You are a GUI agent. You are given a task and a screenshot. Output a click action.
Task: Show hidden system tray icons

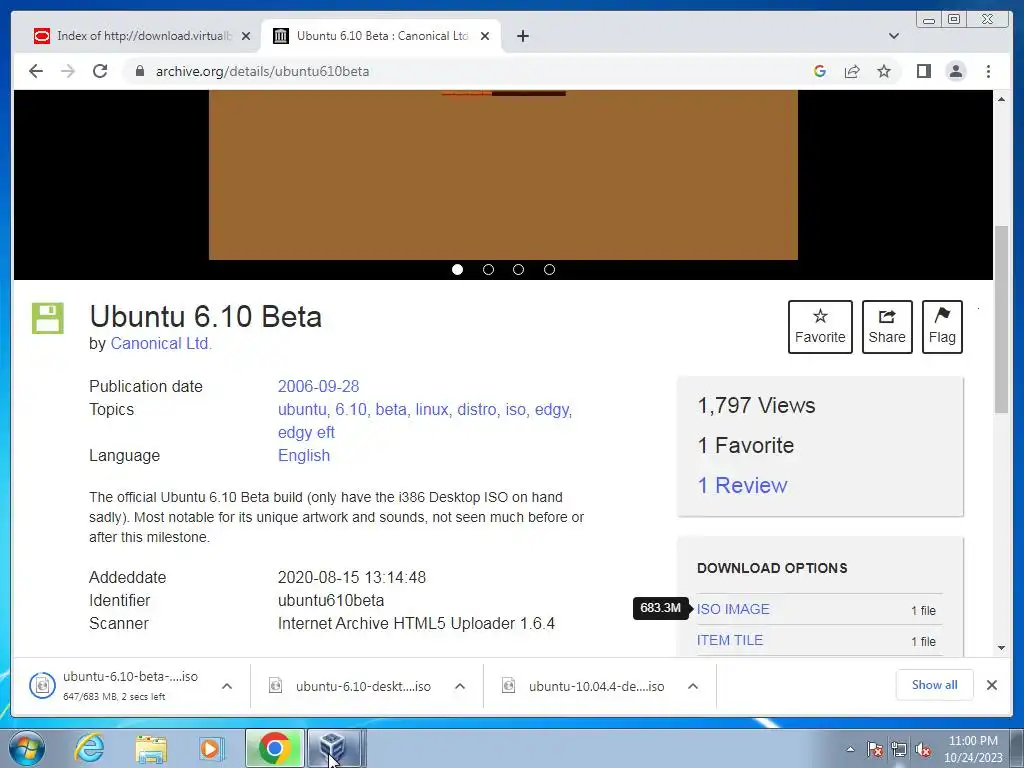tap(850, 750)
